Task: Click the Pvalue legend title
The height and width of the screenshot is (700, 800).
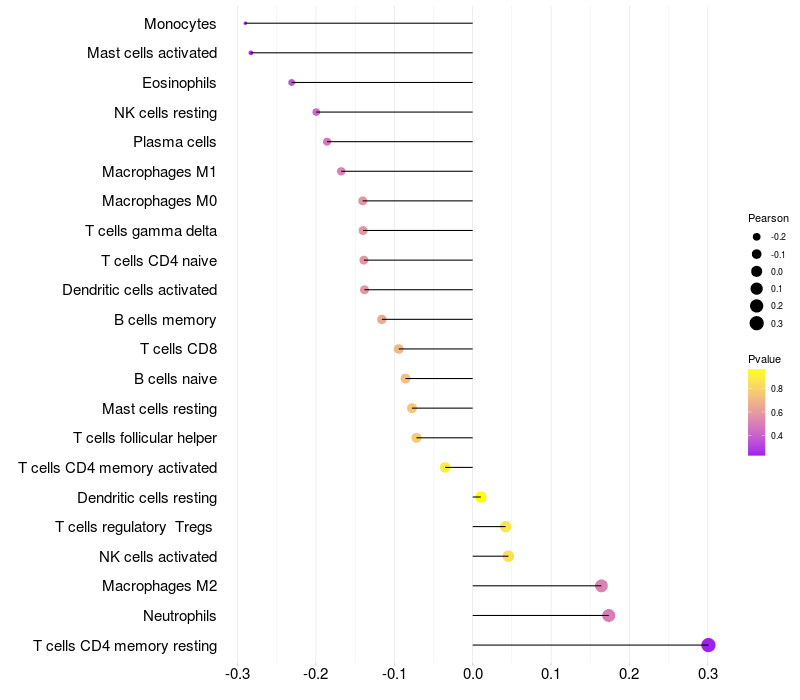Action: click(x=764, y=359)
